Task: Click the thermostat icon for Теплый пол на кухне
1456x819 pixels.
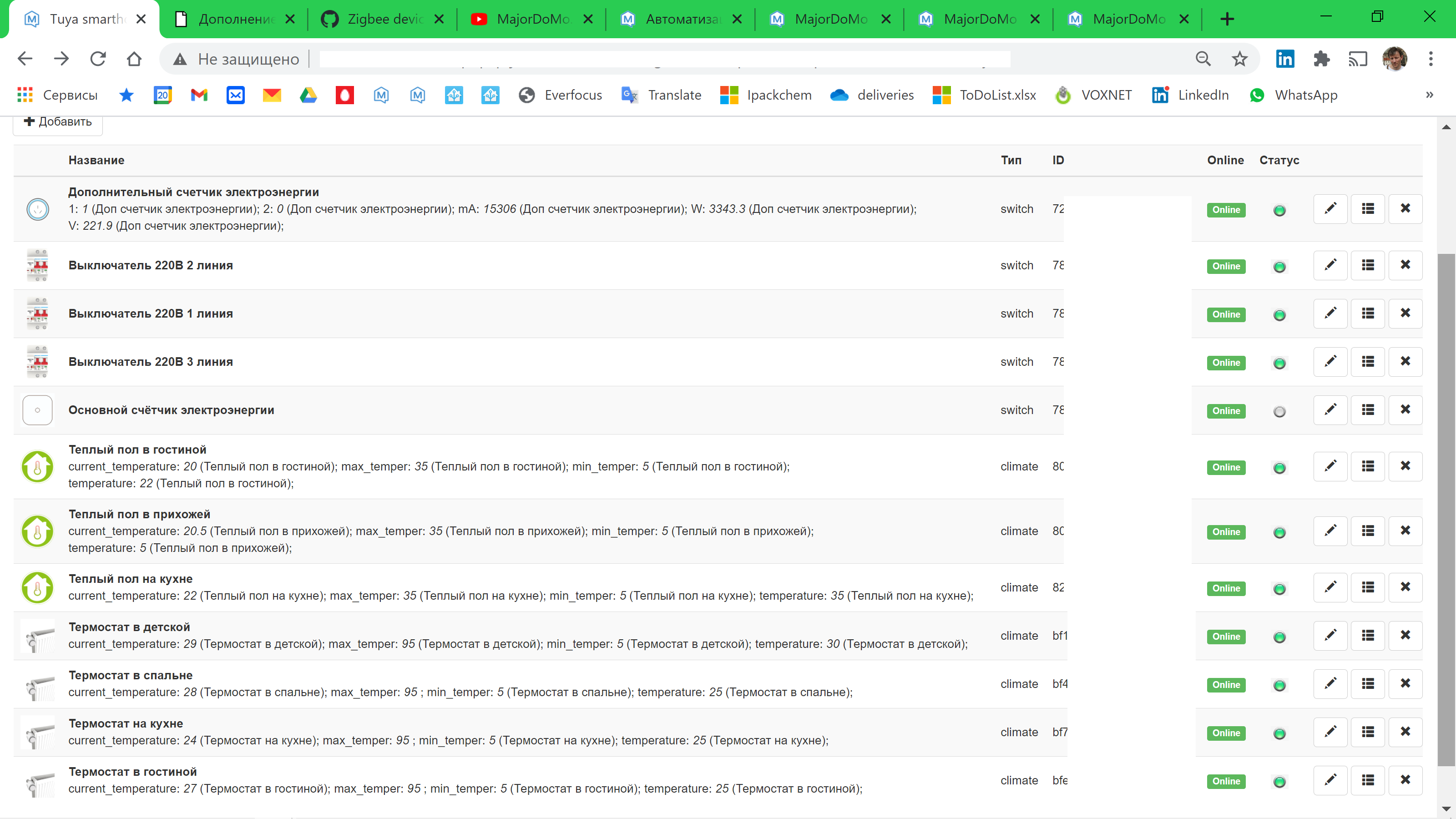Action: coord(37,587)
